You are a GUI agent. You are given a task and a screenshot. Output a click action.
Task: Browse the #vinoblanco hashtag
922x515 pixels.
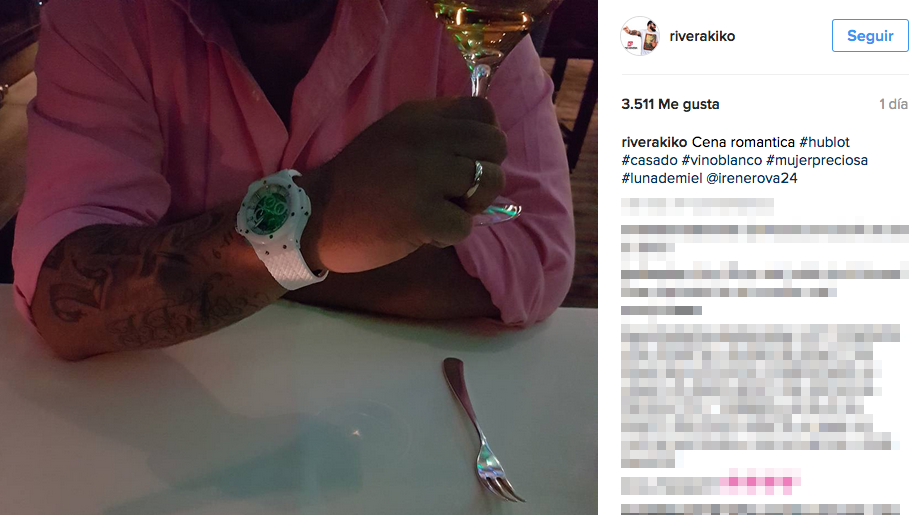[x=721, y=160]
